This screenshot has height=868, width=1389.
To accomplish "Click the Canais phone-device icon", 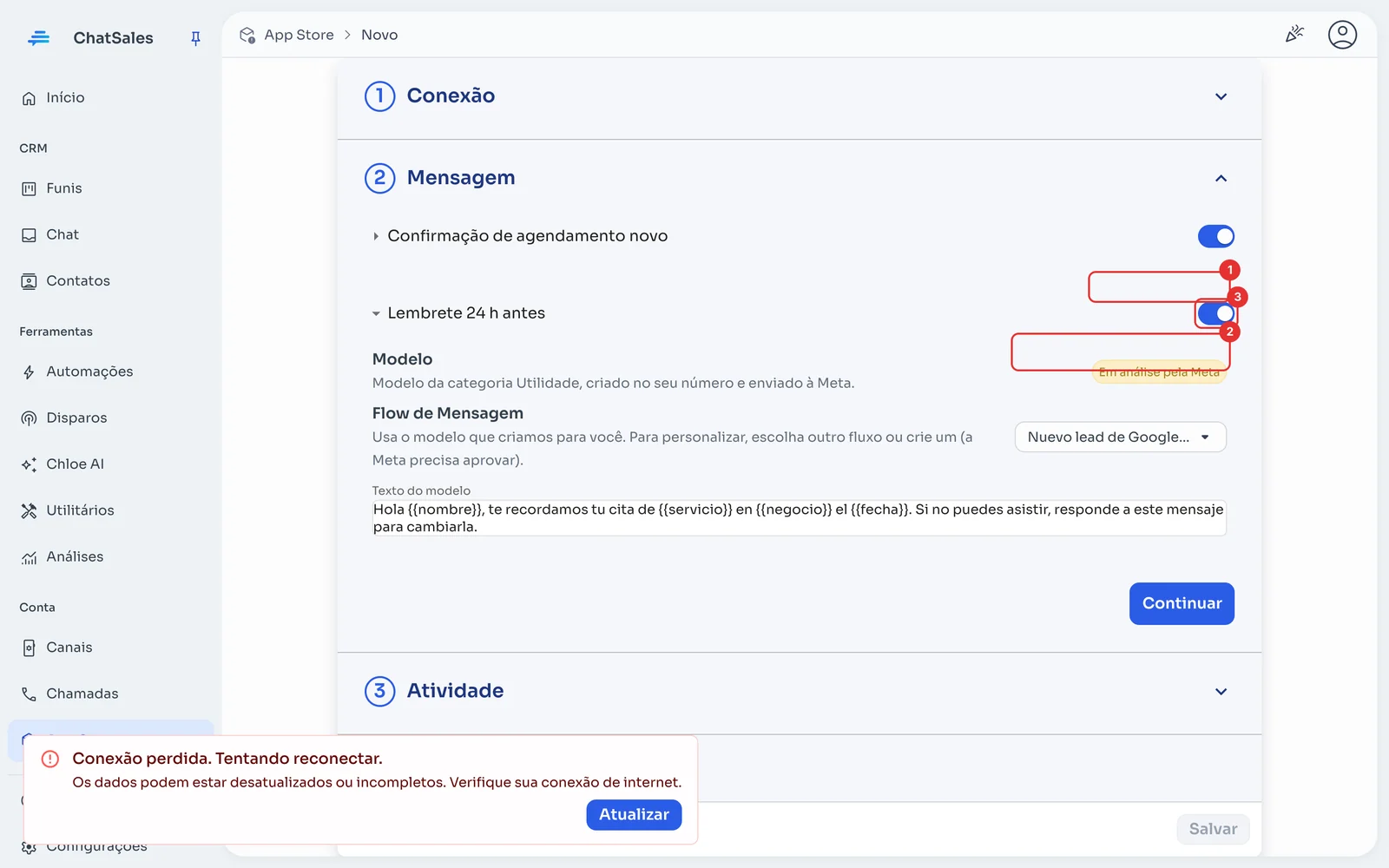I will click(29, 648).
